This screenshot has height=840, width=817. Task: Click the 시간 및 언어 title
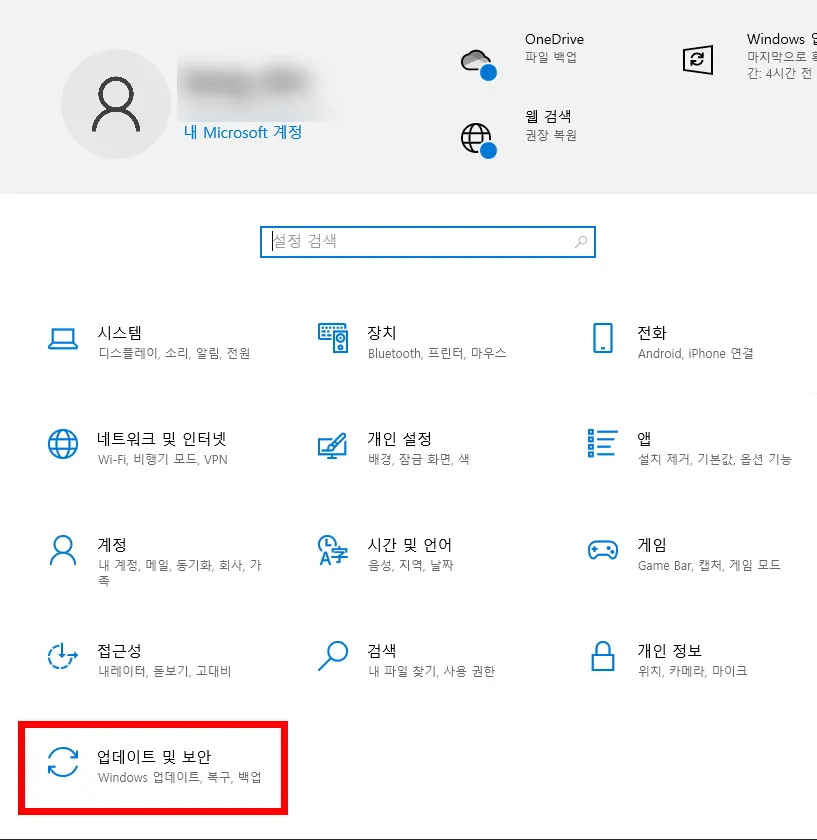point(410,545)
